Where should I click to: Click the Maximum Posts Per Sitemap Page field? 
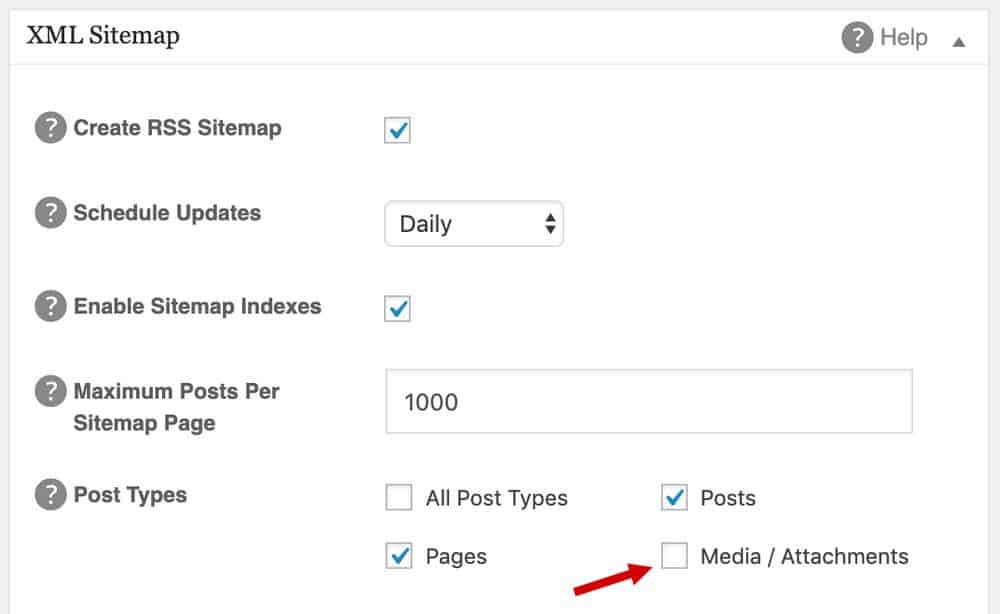click(648, 402)
